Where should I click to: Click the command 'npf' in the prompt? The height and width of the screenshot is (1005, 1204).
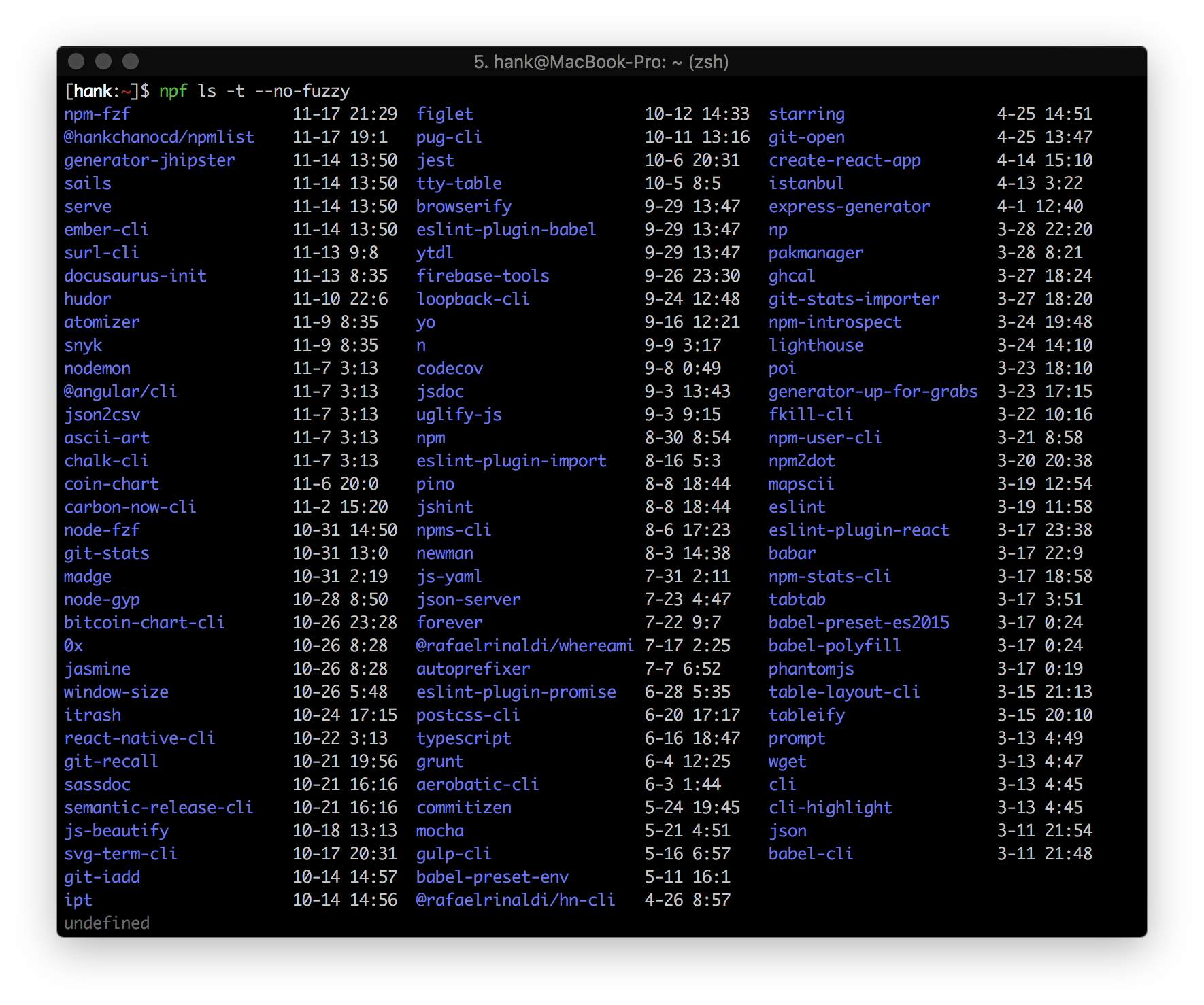tap(173, 91)
